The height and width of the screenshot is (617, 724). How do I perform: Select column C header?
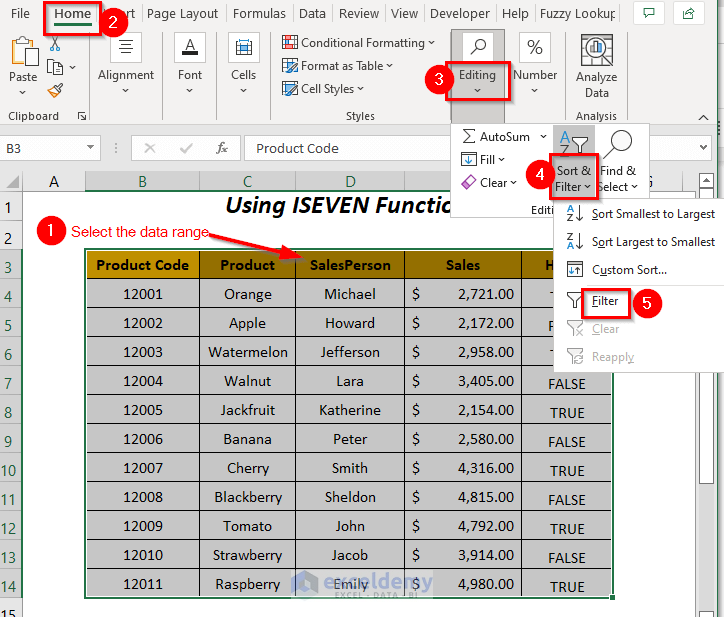(247, 181)
